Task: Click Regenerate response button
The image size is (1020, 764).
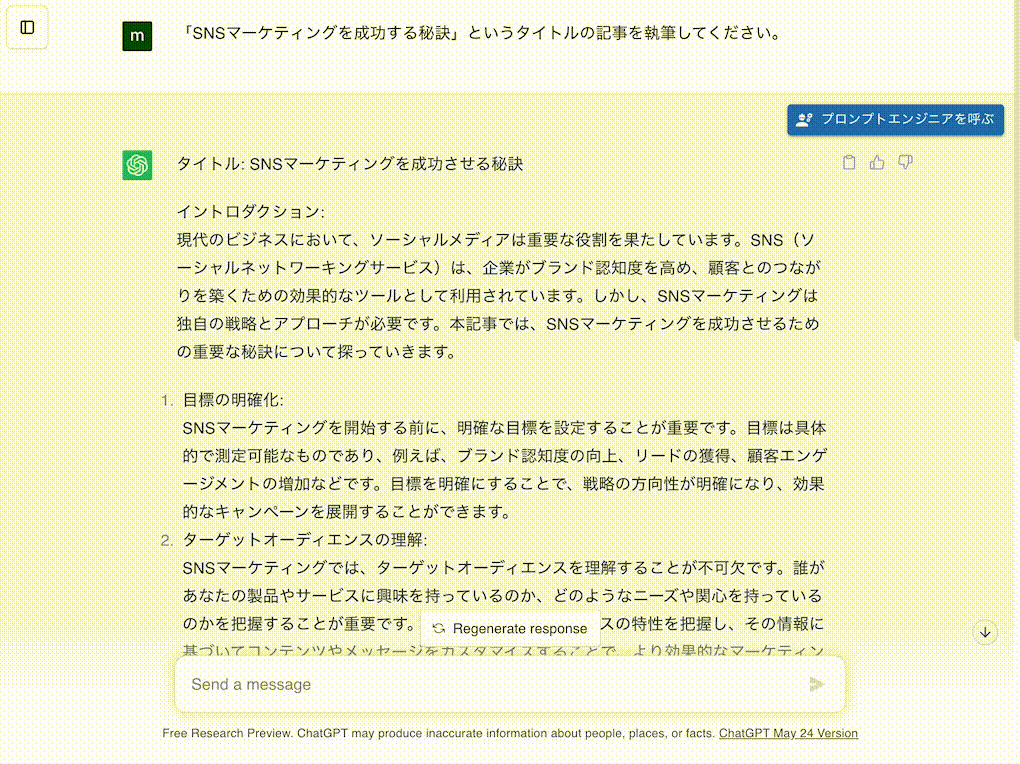Action: point(510,629)
